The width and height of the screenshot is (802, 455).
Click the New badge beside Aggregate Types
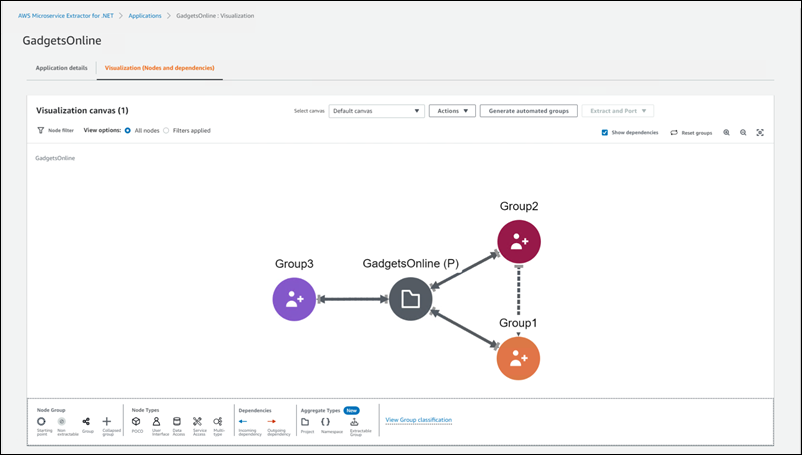[x=351, y=410]
